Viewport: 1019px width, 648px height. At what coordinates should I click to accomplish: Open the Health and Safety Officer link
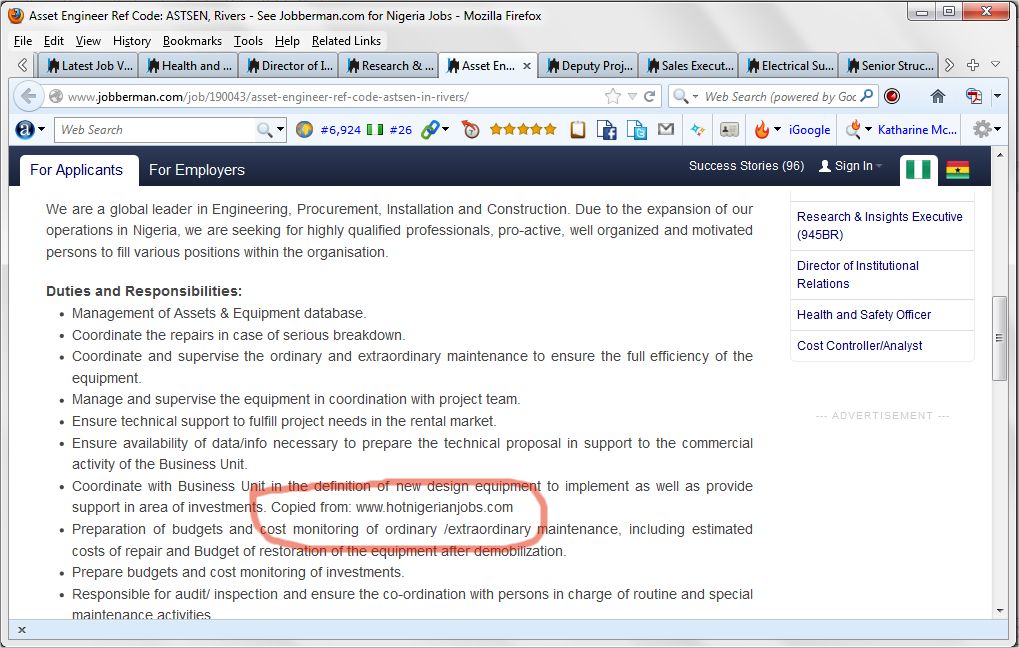(x=864, y=315)
